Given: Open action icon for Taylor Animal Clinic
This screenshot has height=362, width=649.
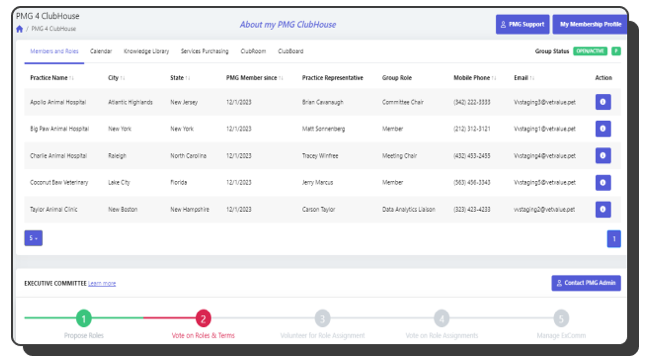Looking at the screenshot, I should 603,209.
